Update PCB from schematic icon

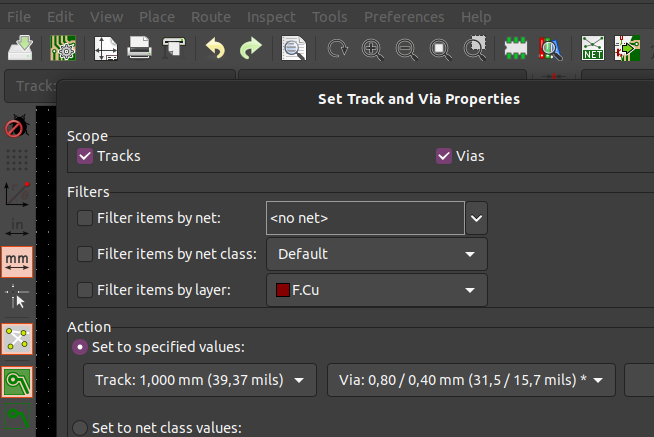coord(627,48)
